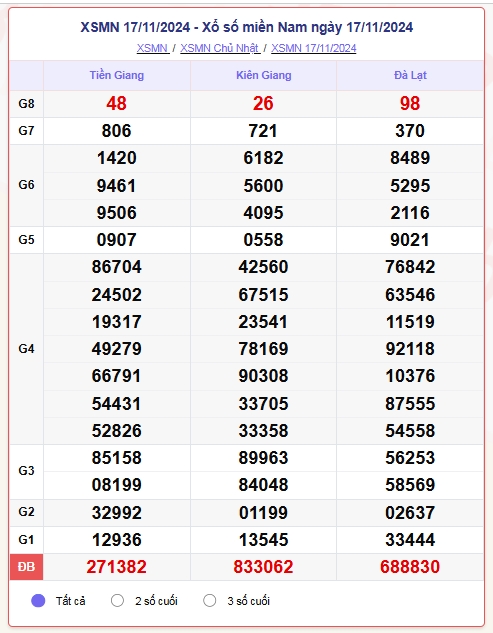This screenshot has height=633, width=493.
Task: Click Kiên Giang special prize 833062
Action: [x=263, y=567]
